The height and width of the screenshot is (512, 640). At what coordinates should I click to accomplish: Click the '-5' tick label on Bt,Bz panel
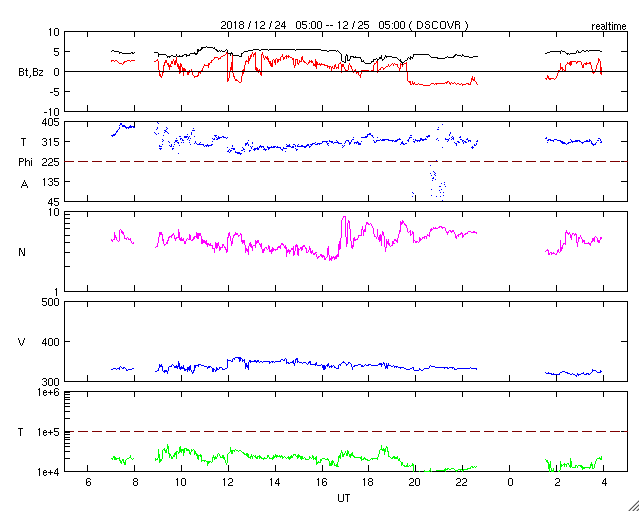tap(55, 92)
